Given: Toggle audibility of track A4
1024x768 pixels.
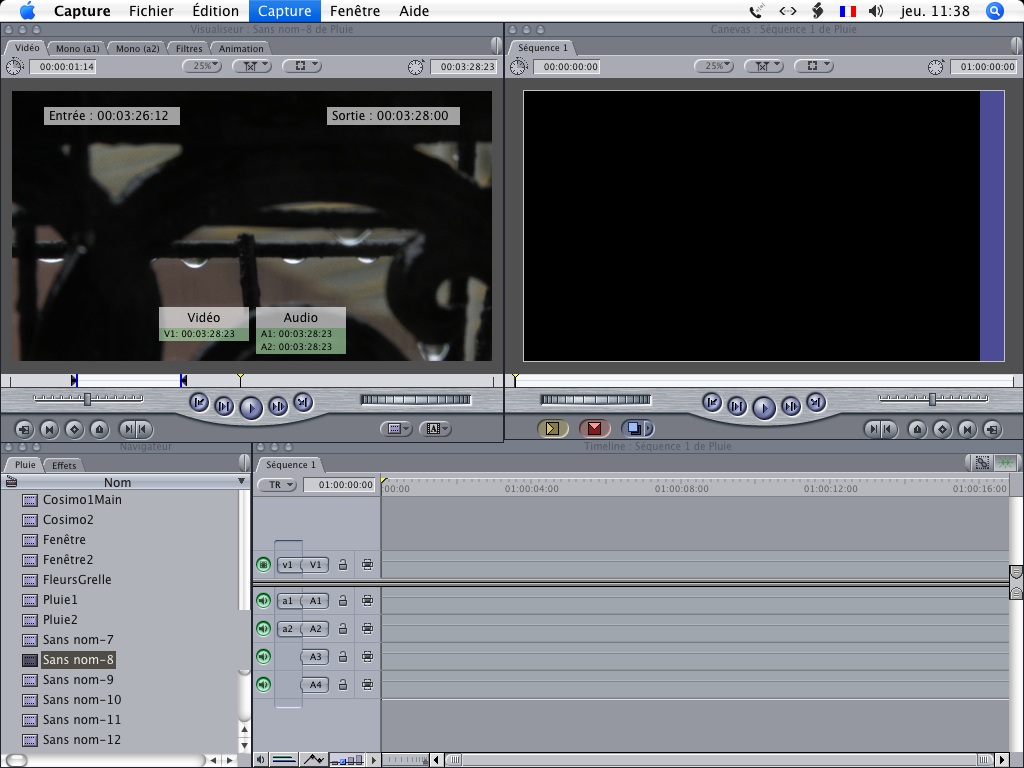Looking at the screenshot, I should click(263, 685).
